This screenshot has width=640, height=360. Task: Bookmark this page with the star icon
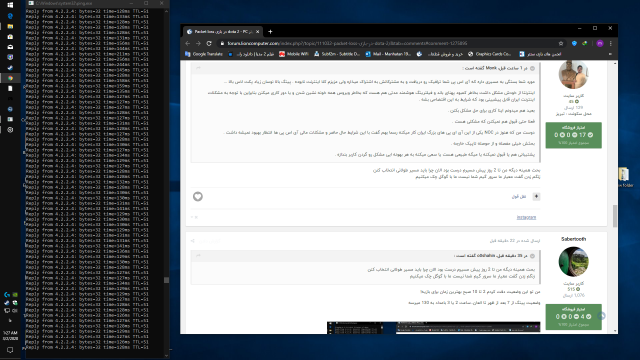561,43
